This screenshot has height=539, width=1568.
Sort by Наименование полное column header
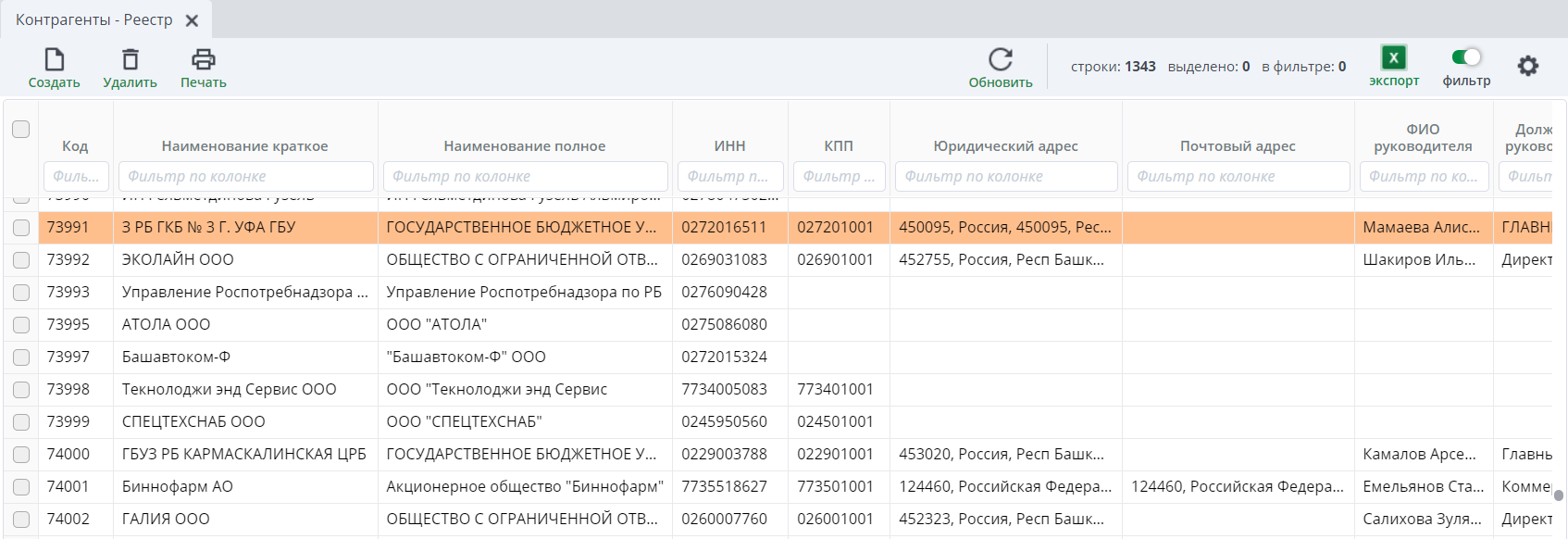coord(525,146)
